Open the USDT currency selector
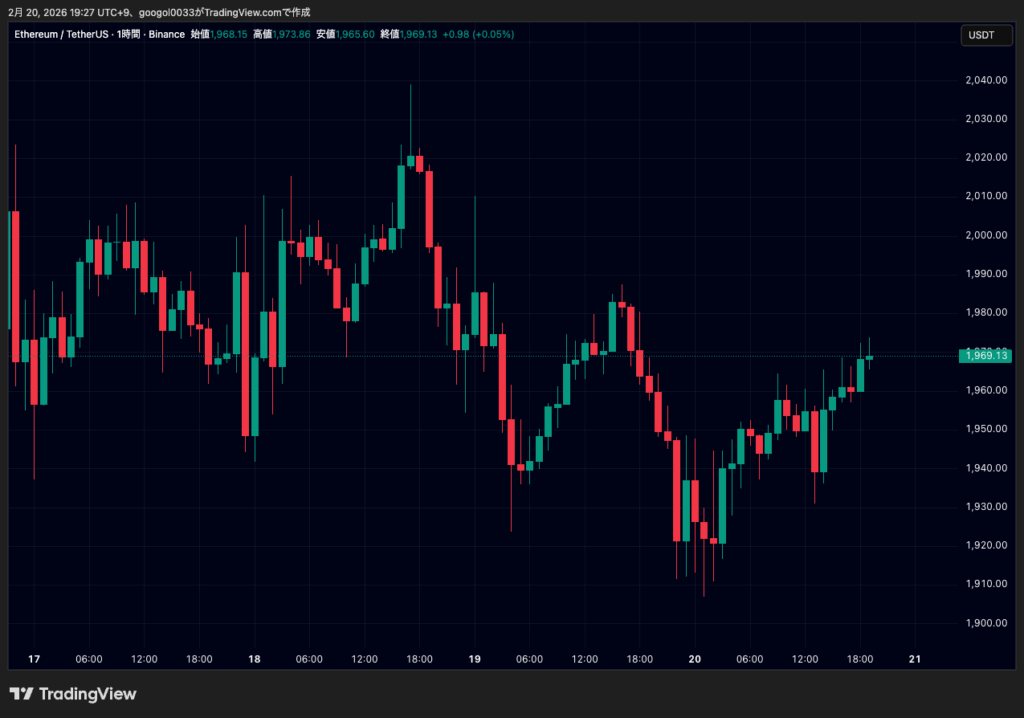 click(x=982, y=35)
